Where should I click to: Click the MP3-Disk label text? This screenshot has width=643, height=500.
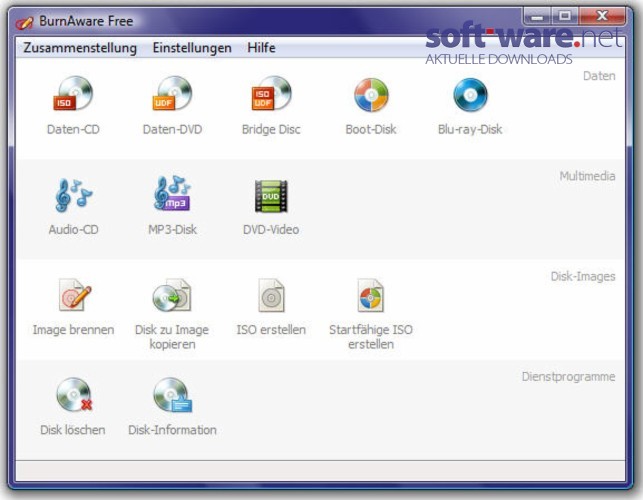(x=172, y=229)
